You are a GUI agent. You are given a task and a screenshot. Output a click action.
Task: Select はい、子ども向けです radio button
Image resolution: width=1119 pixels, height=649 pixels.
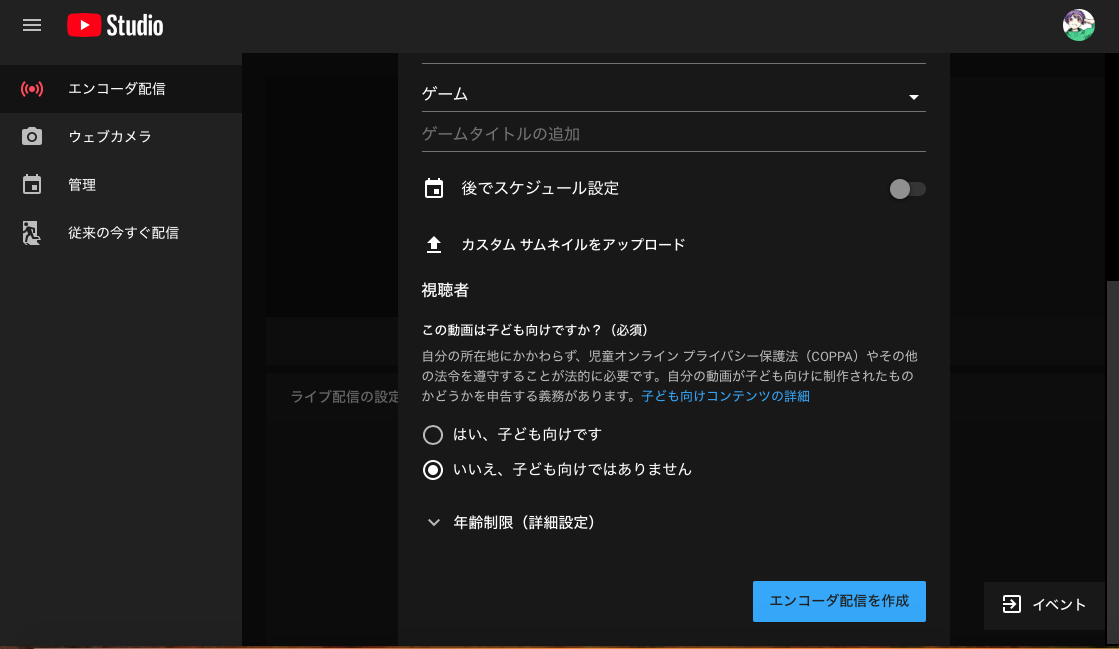(x=433, y=435)
